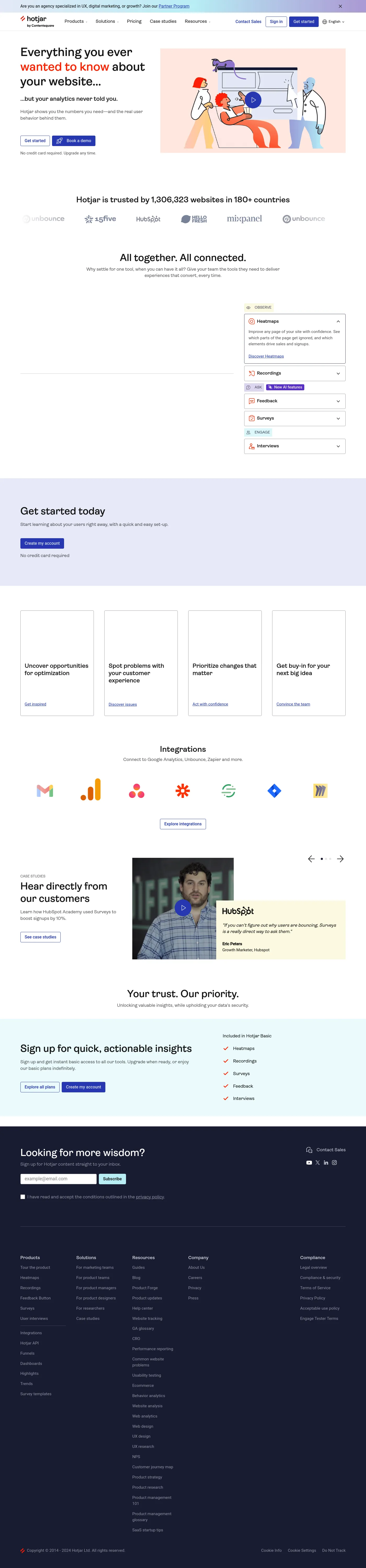Image resolution: width=366 pixels, height=1568 pixels.
Task: Click the hero Book a demo button
Action: pos(73,141)
